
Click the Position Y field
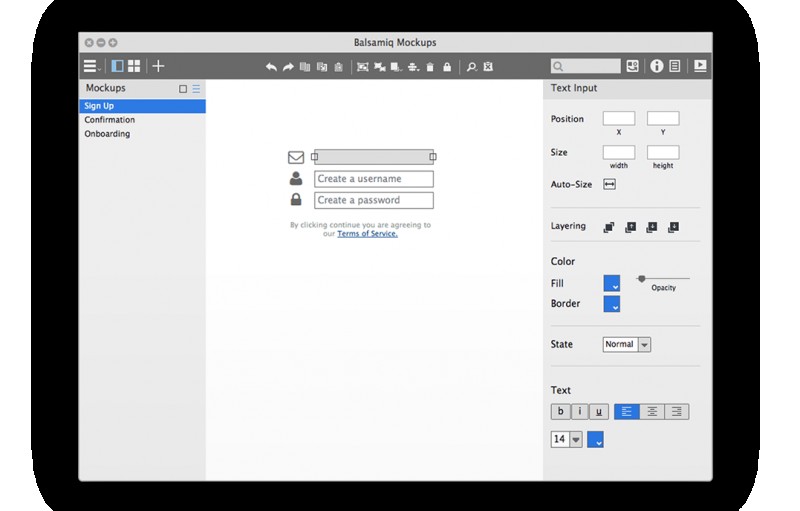(663, 118)
